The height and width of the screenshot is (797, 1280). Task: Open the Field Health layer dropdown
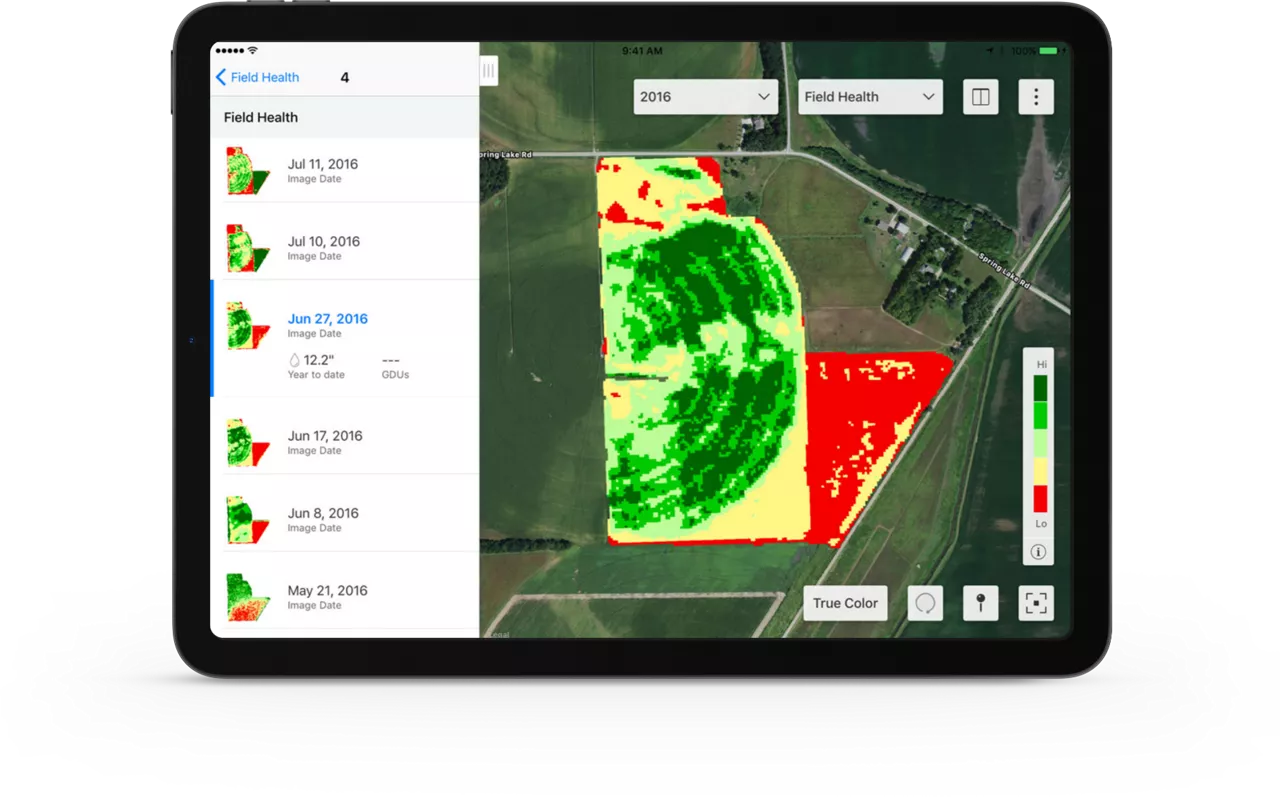[870, 97]
